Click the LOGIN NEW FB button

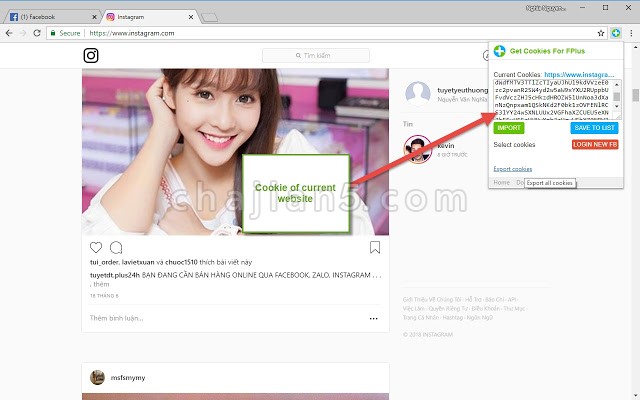coord(595,144)
